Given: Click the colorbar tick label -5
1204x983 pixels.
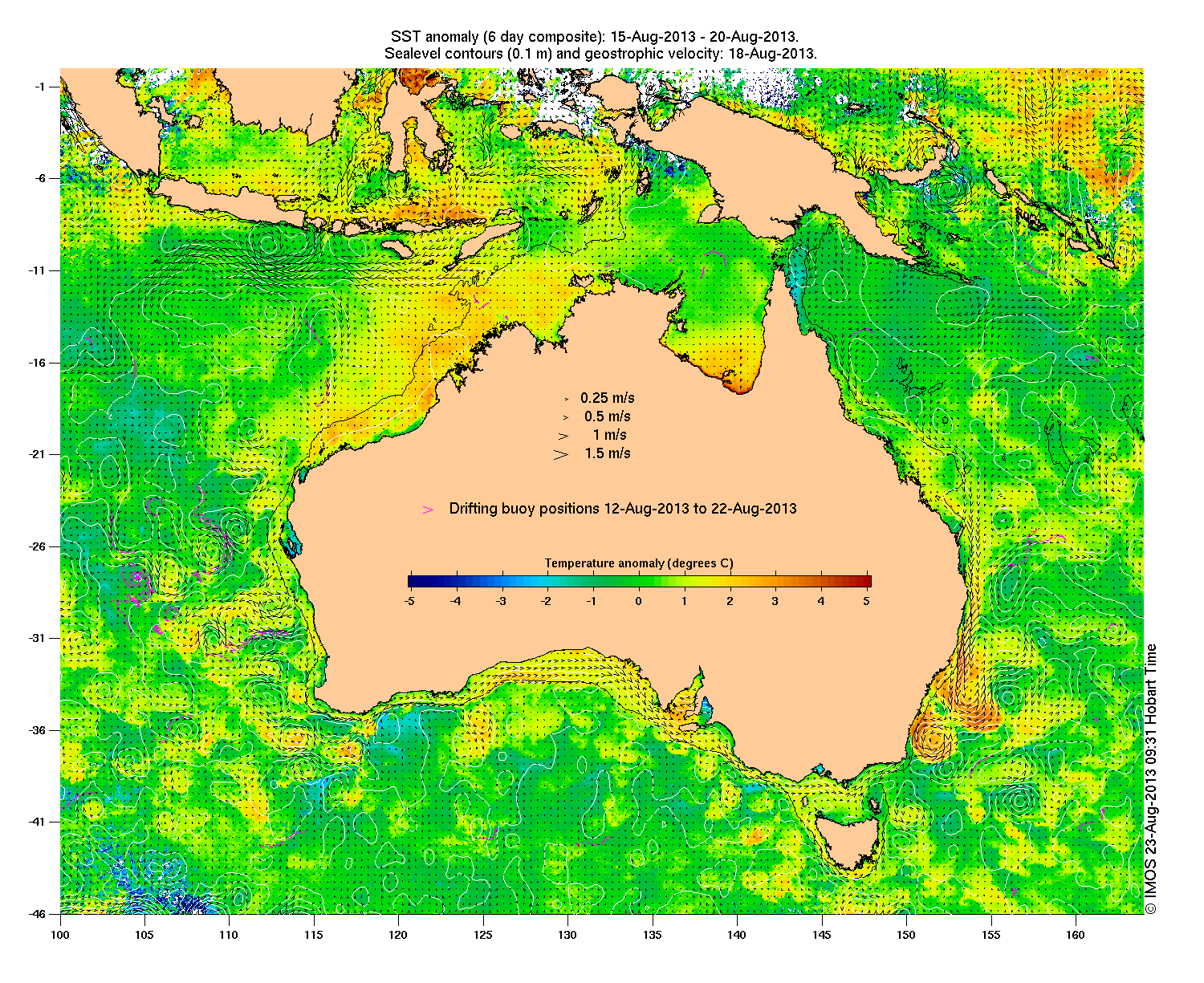Looking at the screenshot, I should 409,600.
